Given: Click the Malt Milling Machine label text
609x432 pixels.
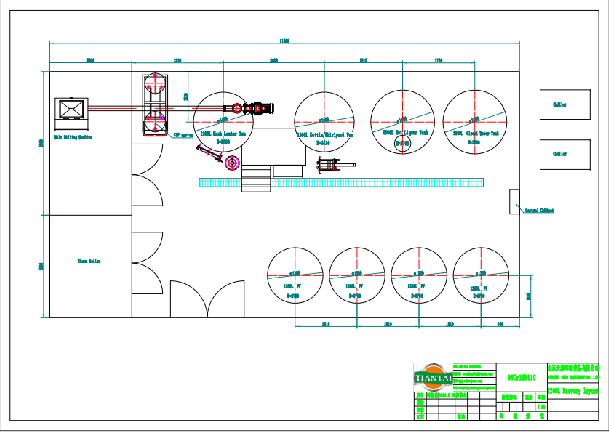Looking at the screenshot, I should (x=73, y=137).
